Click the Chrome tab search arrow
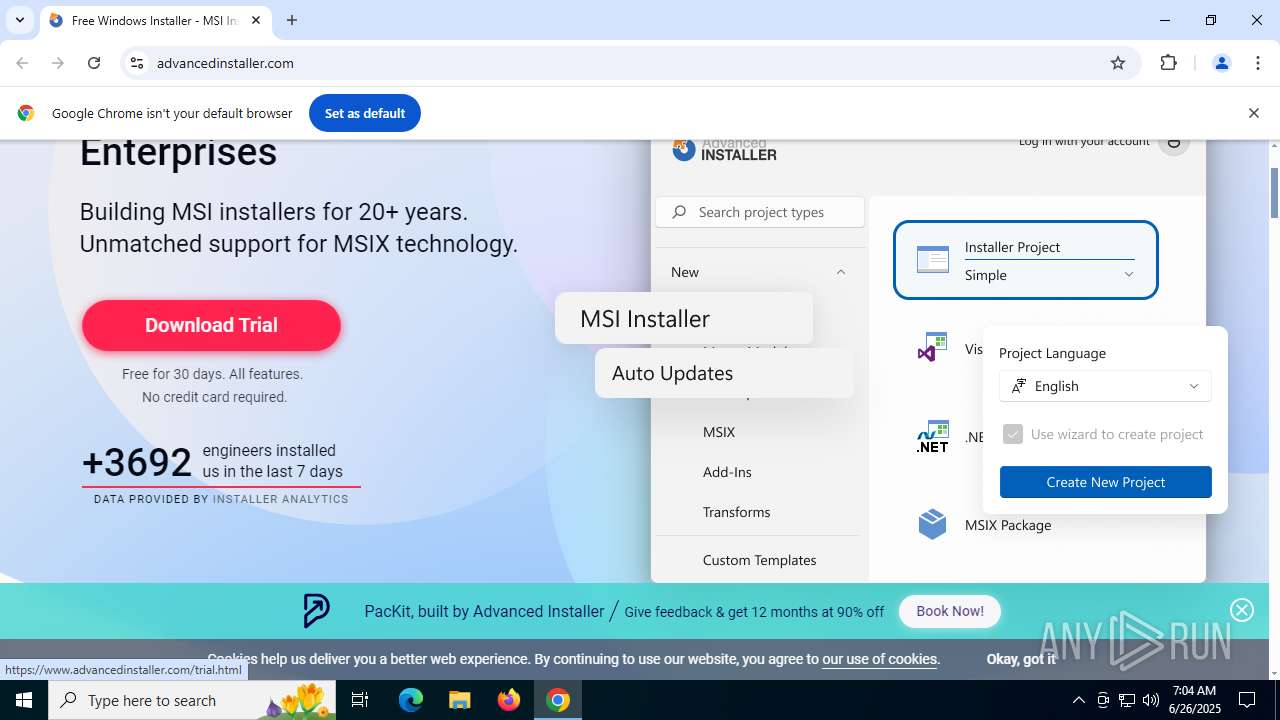This screenshot has width=1280, height=720. [19, 20]
